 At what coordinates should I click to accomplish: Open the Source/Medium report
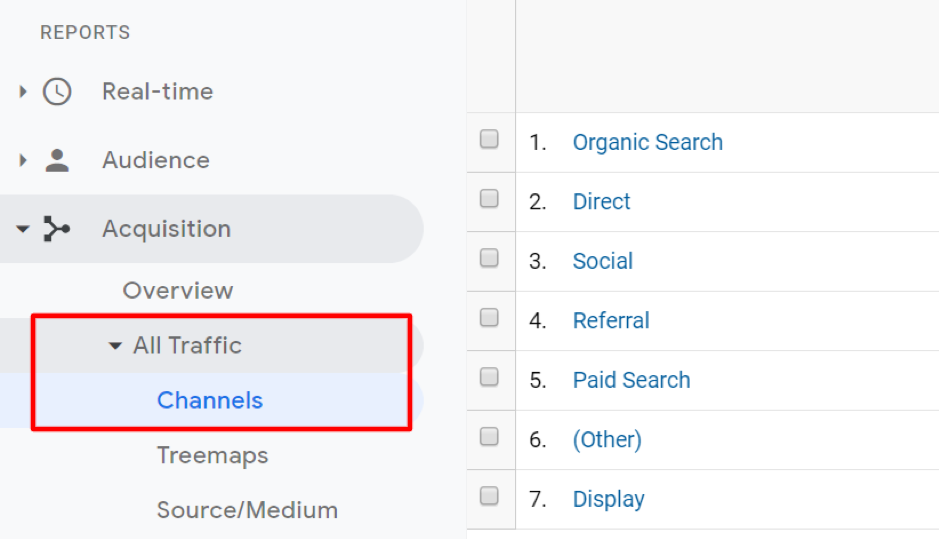point(247,510)
